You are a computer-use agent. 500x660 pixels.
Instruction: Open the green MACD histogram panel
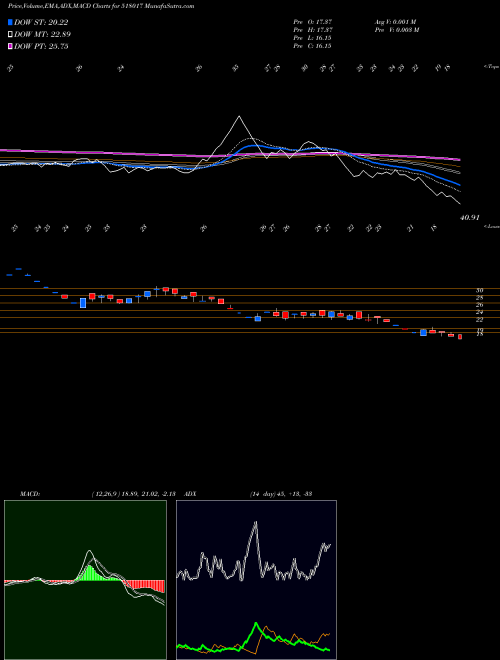[x=85, y=580]
